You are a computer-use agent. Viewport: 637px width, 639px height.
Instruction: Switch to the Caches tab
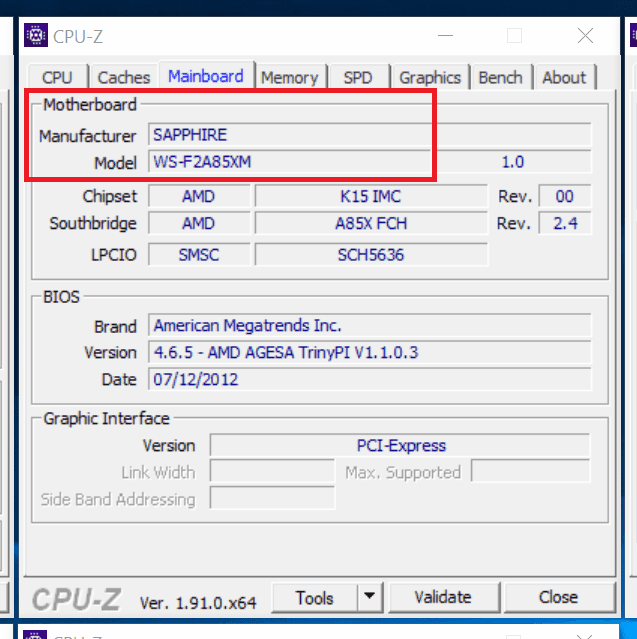(124, 77)
